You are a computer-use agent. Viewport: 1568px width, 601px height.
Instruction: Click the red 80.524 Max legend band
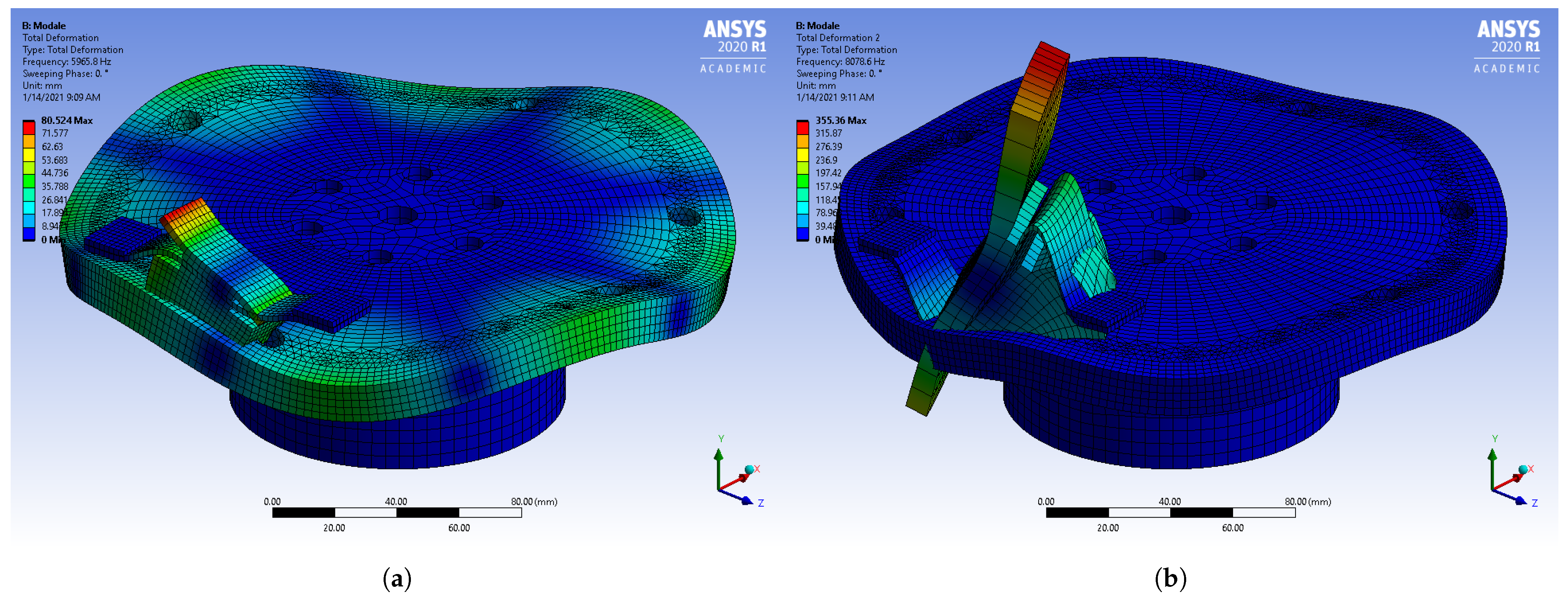pyautogui.click(x=29, y=127)
